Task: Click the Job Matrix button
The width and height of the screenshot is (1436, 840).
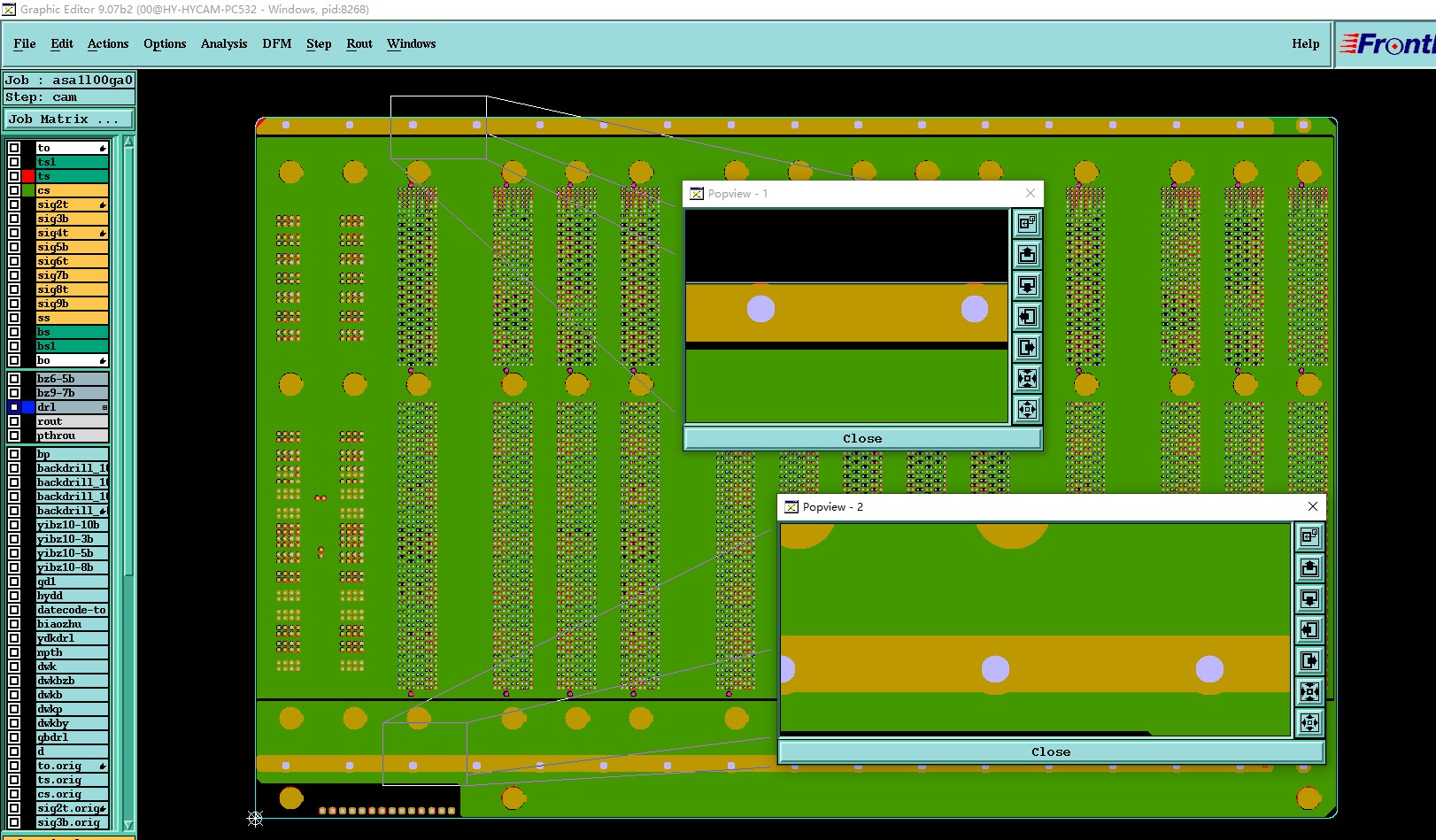Action: click(x=69, y=119)
